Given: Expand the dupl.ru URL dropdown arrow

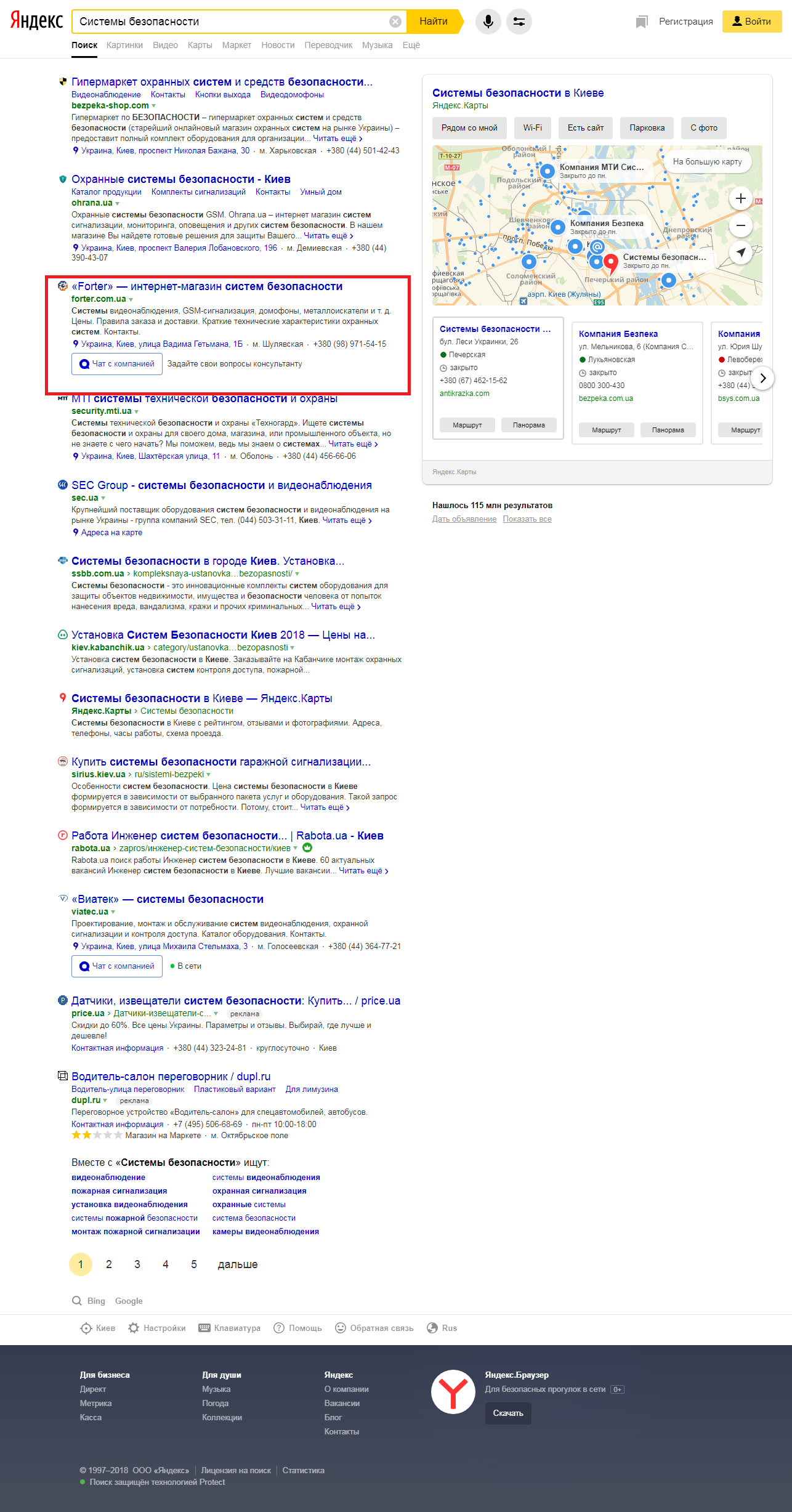Looking at the screenshot, I should 105,1101.
